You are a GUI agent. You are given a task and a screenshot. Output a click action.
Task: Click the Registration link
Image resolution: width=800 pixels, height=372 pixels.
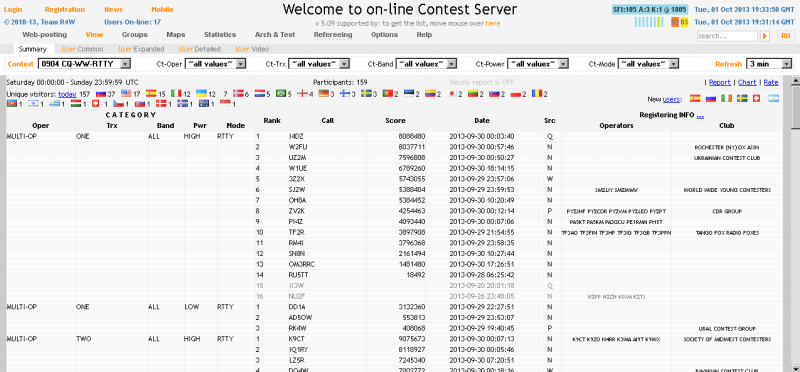coord(65,10)
